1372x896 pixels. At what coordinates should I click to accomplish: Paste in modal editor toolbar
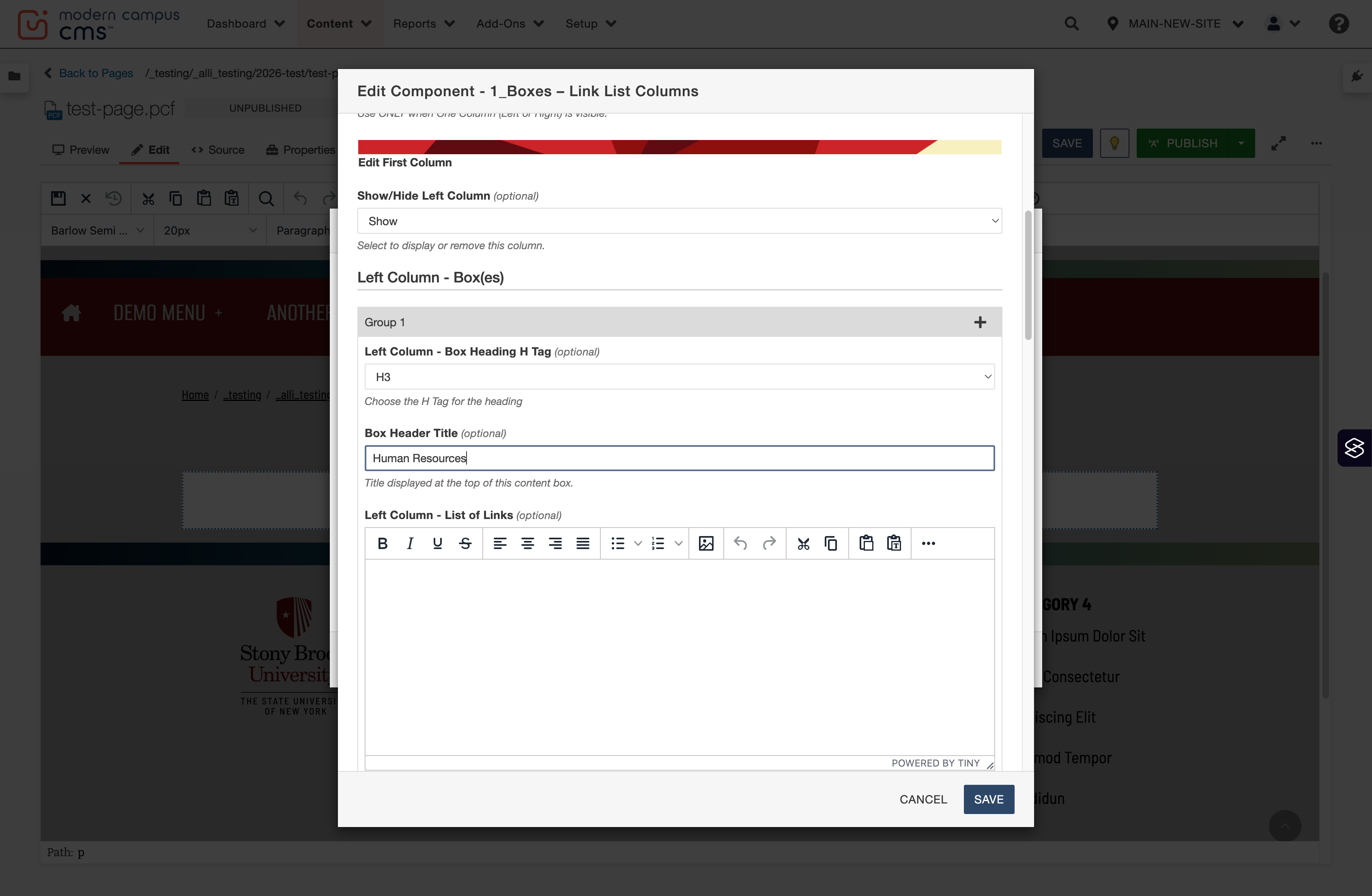866,543
